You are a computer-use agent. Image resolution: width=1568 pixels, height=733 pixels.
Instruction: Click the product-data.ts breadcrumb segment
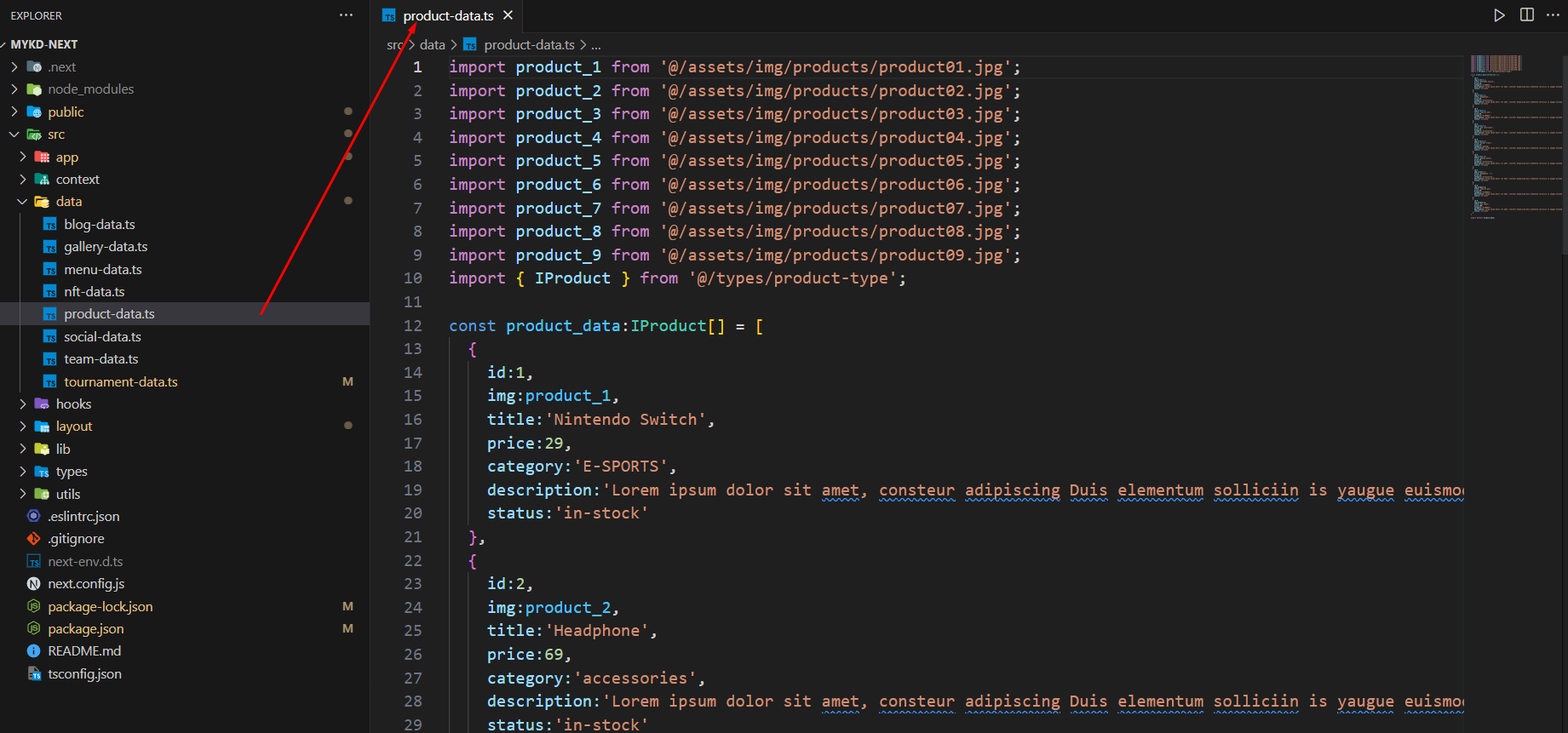529,44
